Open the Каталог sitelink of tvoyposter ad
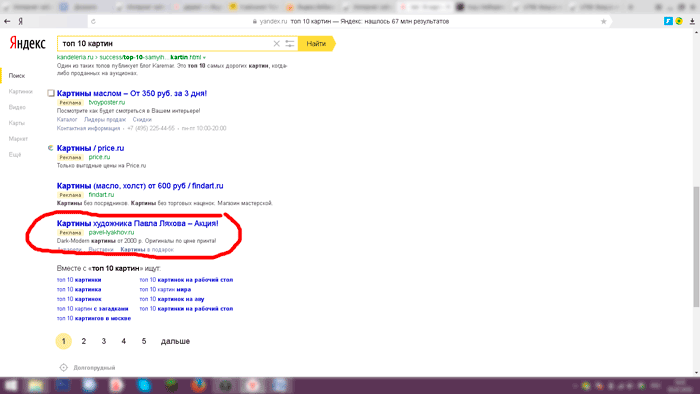 click(67, 120)
